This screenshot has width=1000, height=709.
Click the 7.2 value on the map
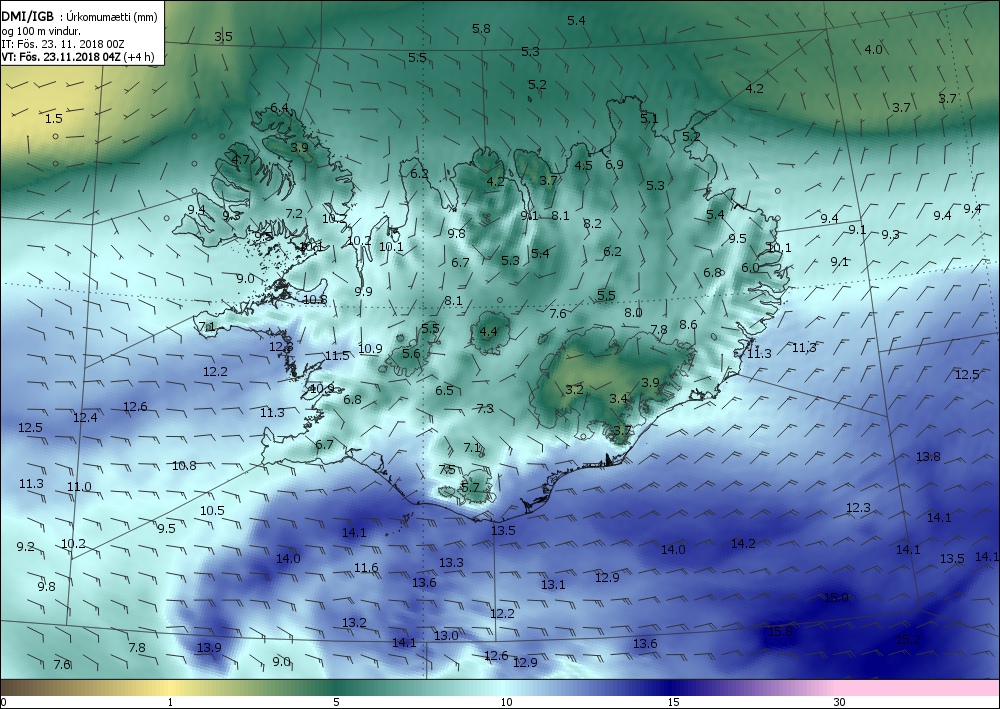[x=294, y=214]
